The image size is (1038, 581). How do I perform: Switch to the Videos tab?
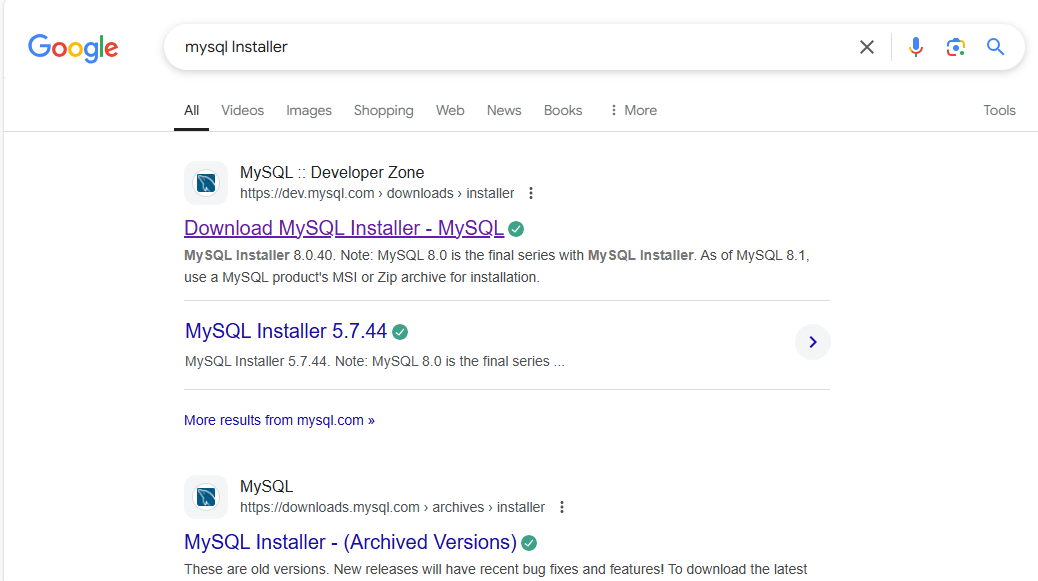pyautogui.click(x=242, y=111)
